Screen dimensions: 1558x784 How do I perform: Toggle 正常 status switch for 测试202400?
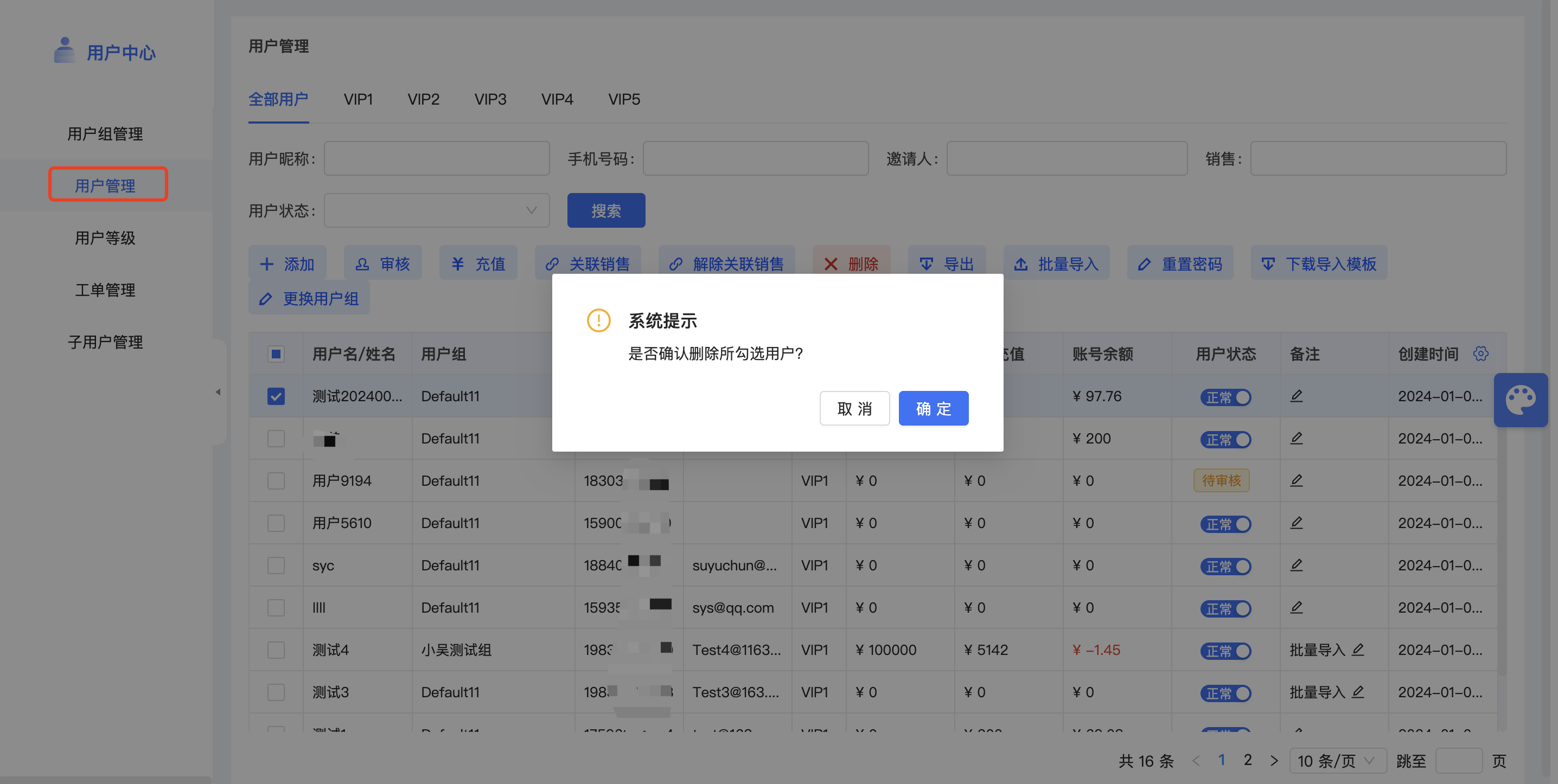tap(1225, 397)
